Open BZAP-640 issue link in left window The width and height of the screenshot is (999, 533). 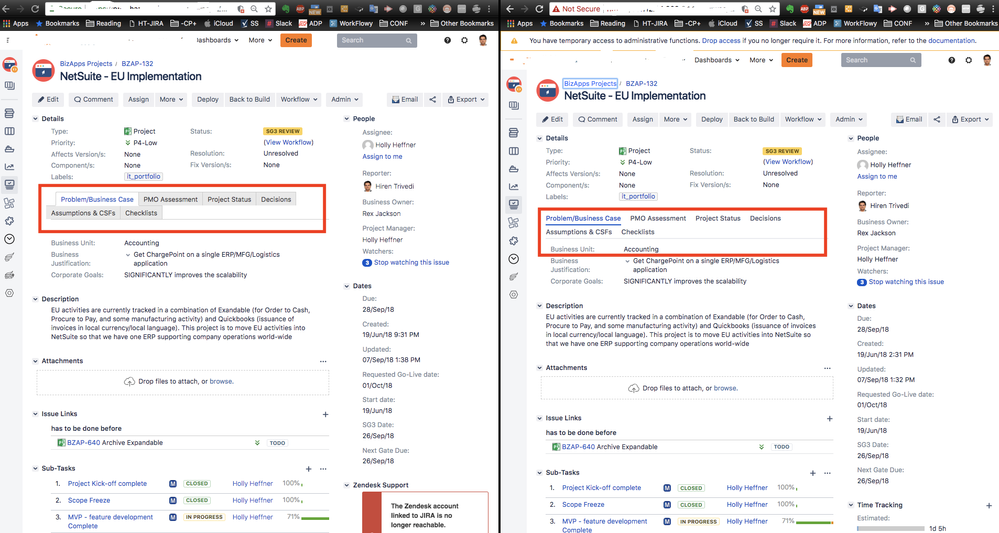click(x=83, y=443)
